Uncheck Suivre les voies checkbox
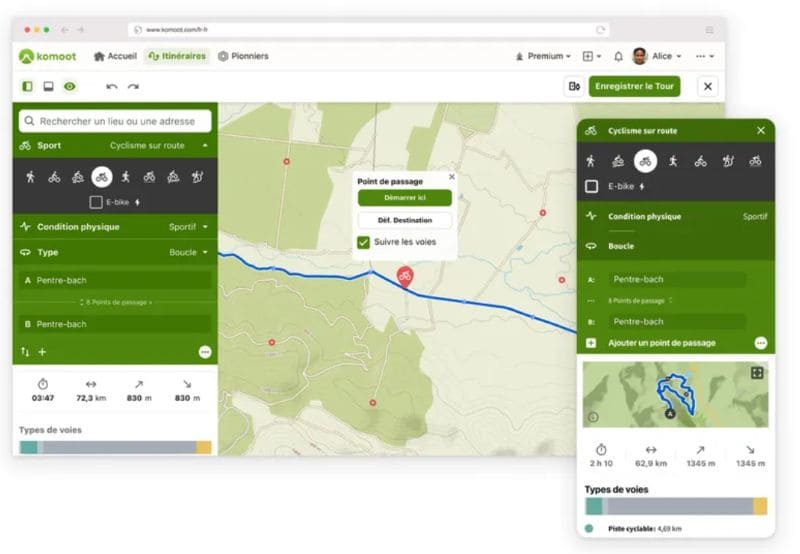 (363, 242)
